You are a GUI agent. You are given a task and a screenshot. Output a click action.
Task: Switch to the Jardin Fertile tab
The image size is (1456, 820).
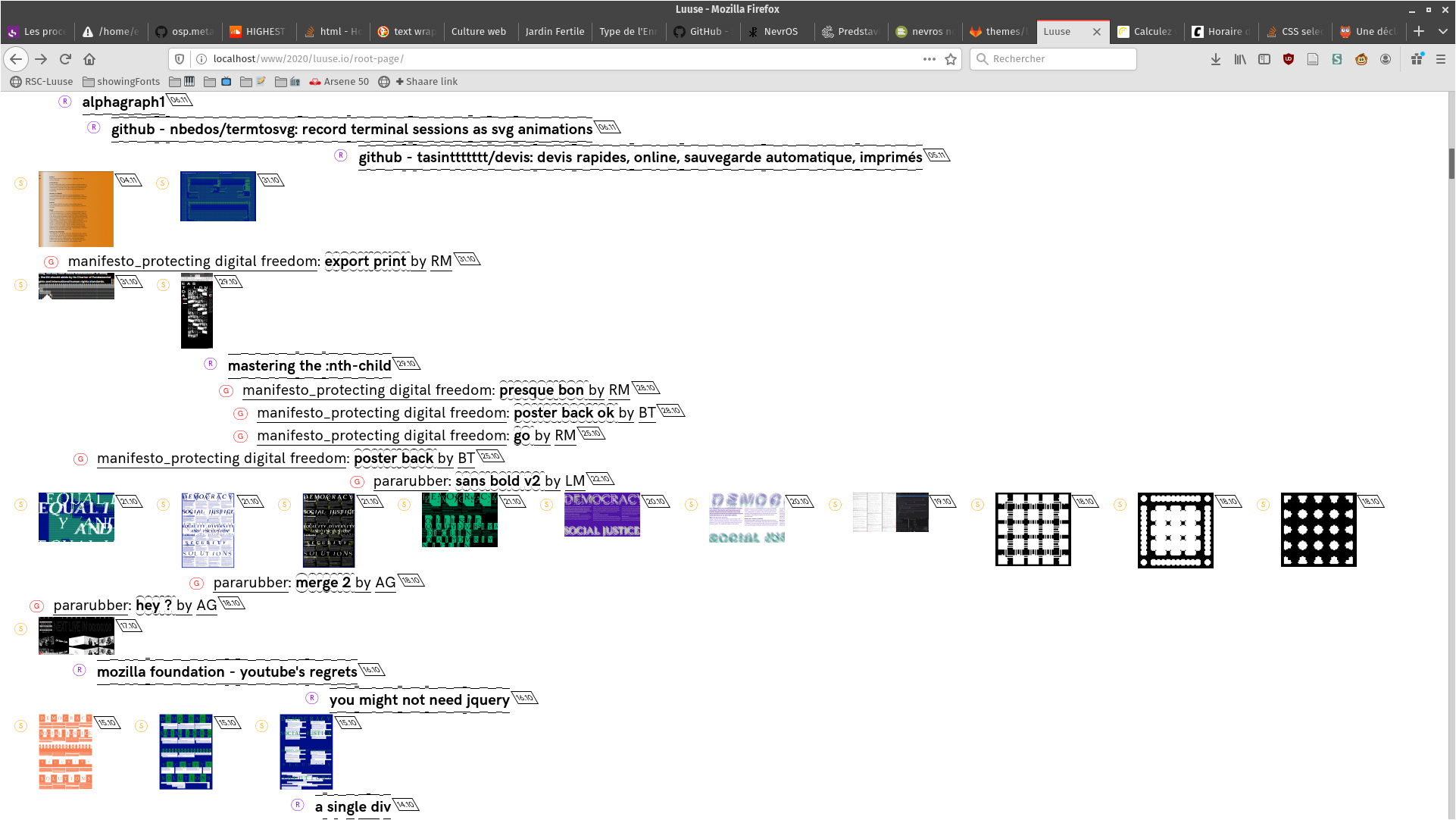click(555, 31)
